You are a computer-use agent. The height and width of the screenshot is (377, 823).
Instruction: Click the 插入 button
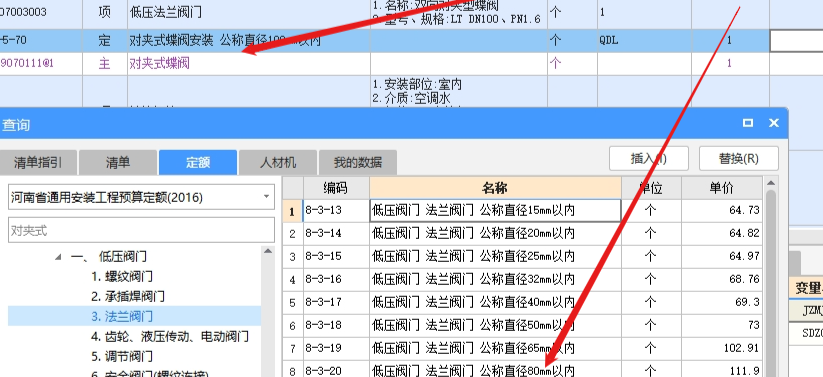[649, 158]
